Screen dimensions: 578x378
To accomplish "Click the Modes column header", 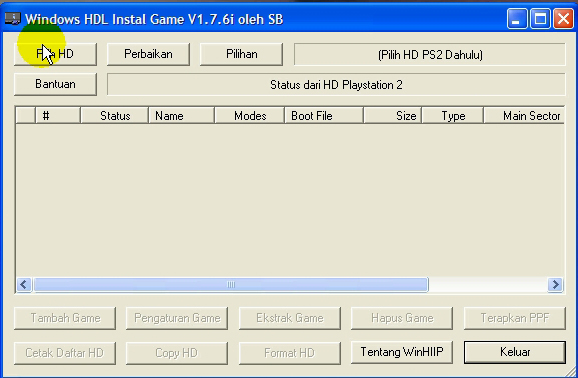I will tap(250, 116).
